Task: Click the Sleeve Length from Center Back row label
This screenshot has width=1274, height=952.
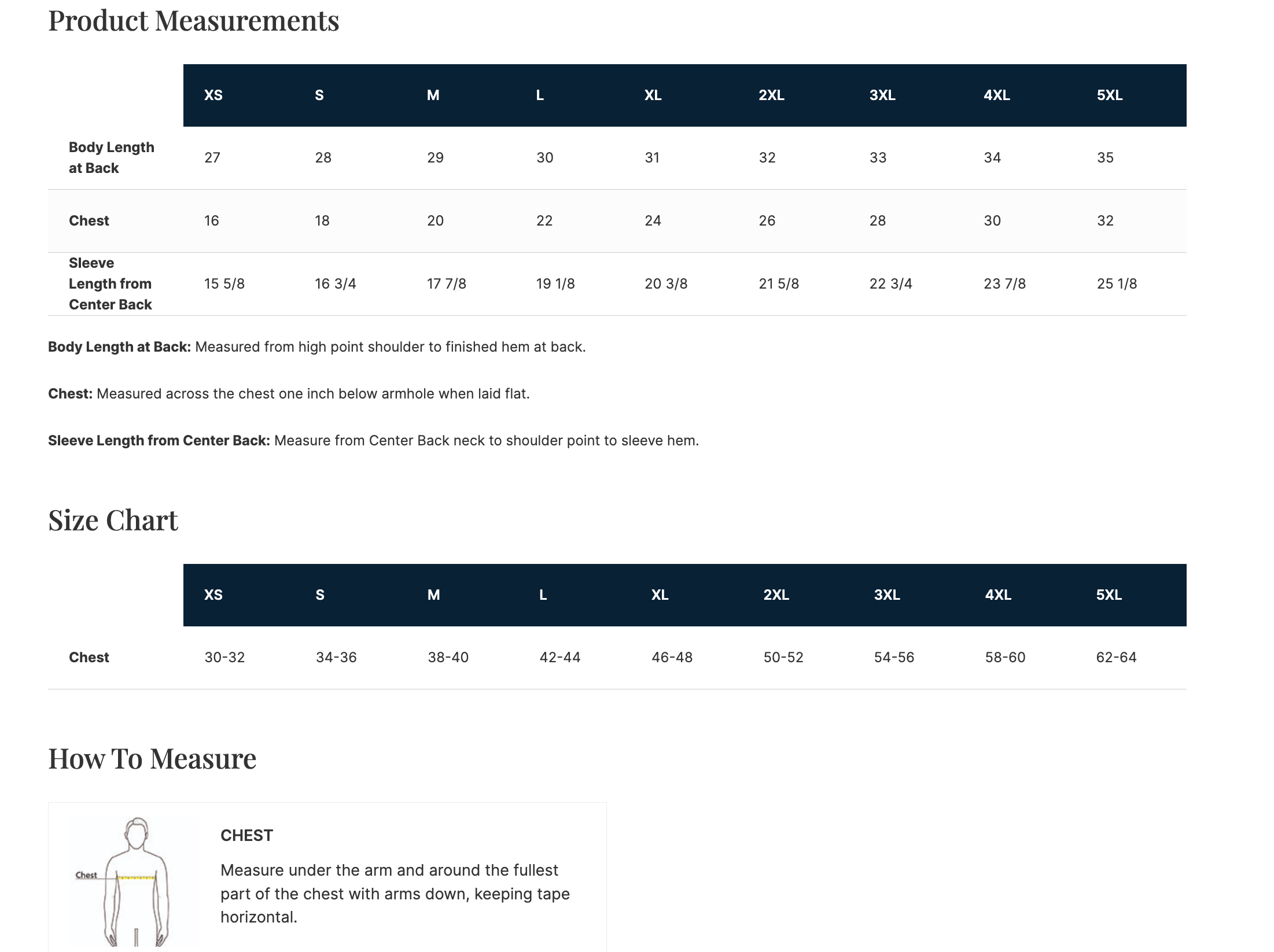Action: pos(110,284)
